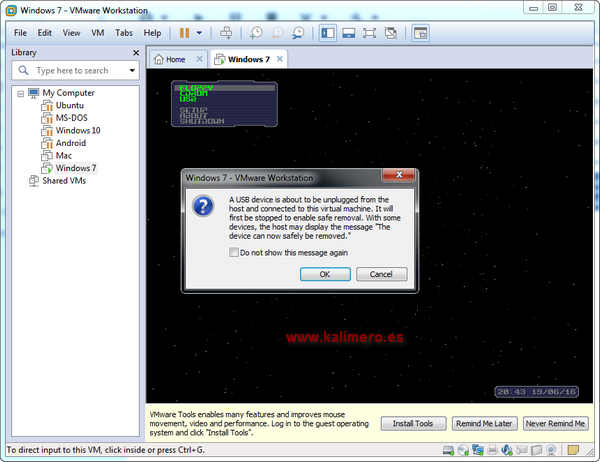
Task: Click the Remind Me Later button
Action: point(484,423)
